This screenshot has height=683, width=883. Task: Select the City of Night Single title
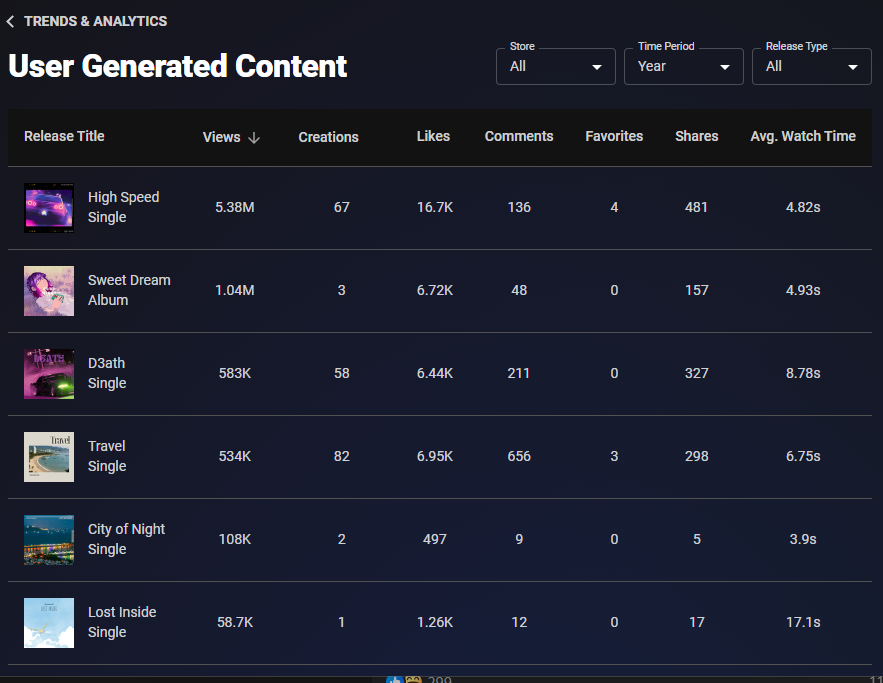pos(126,539)
